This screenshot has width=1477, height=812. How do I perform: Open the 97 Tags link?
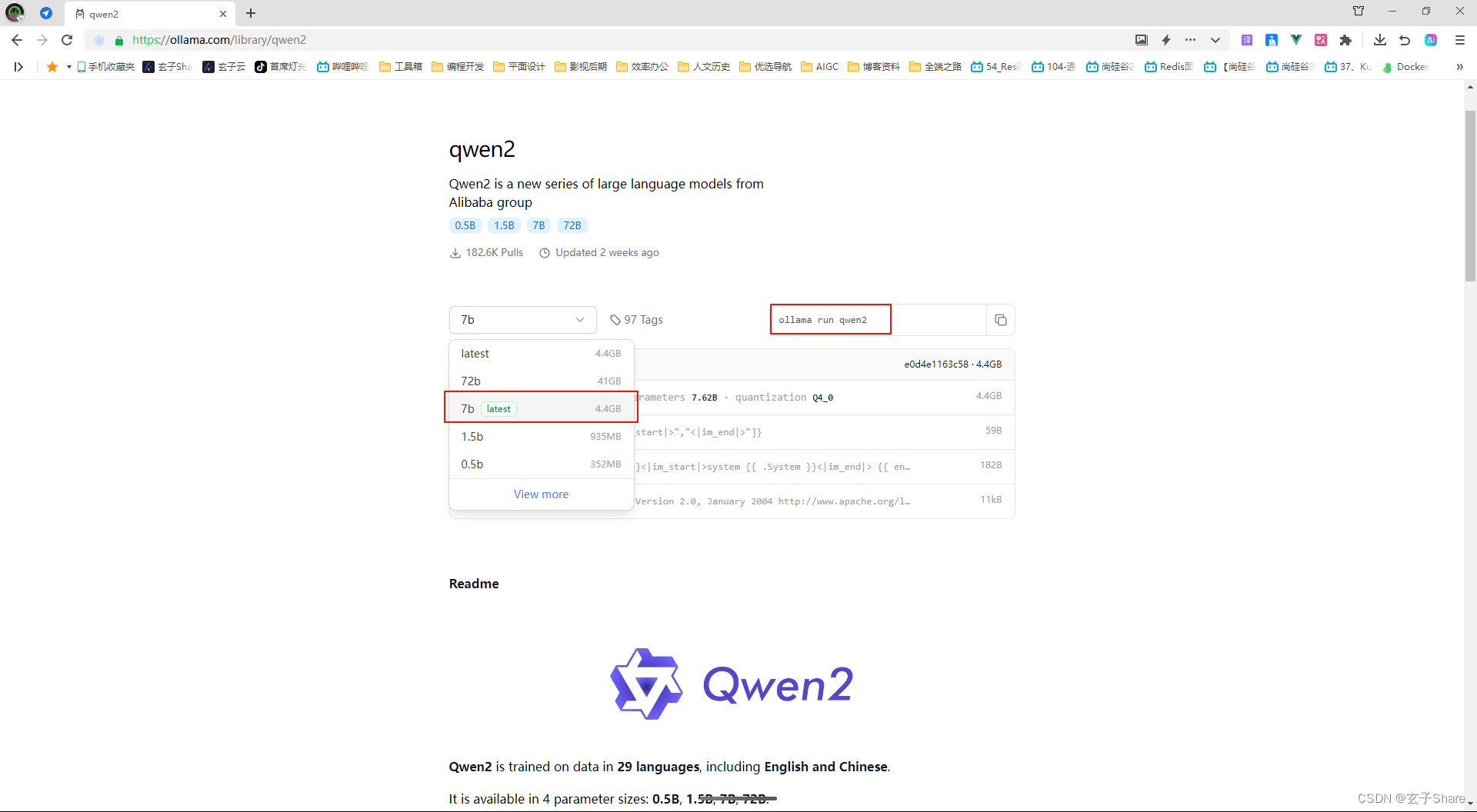pyautogui.click(x=636, y=320)
